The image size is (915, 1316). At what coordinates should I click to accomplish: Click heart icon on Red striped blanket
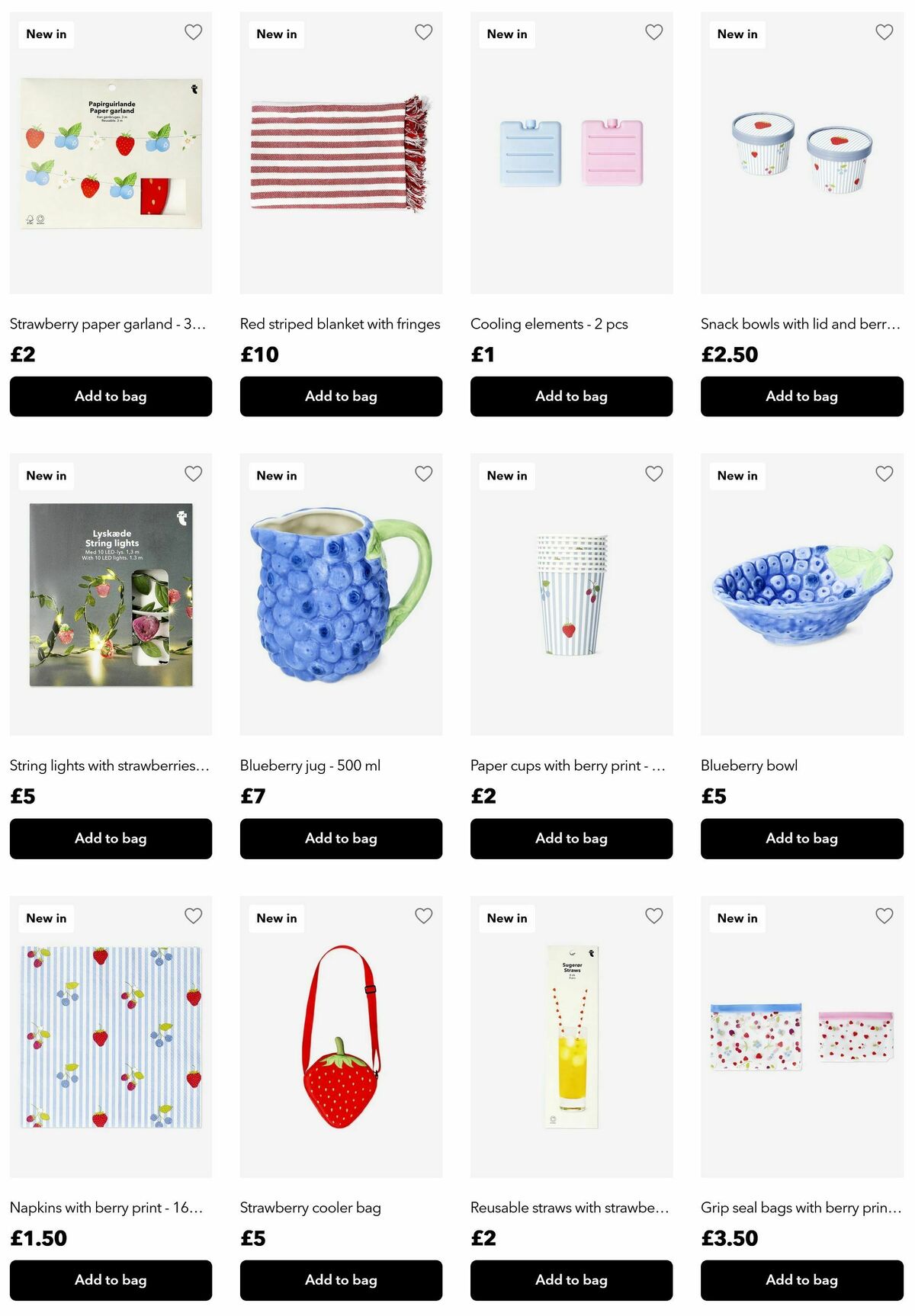coord(424,32)
